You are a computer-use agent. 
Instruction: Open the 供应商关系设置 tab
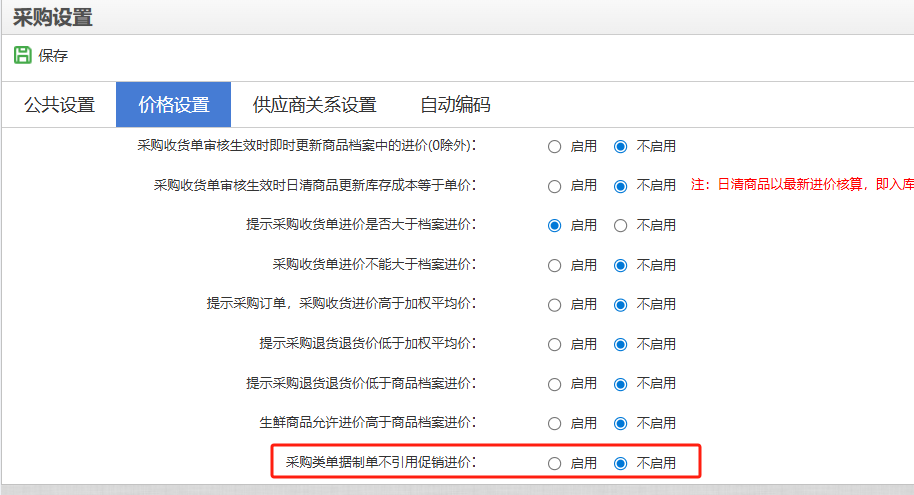pyautogui.click(x=314, y=105)
